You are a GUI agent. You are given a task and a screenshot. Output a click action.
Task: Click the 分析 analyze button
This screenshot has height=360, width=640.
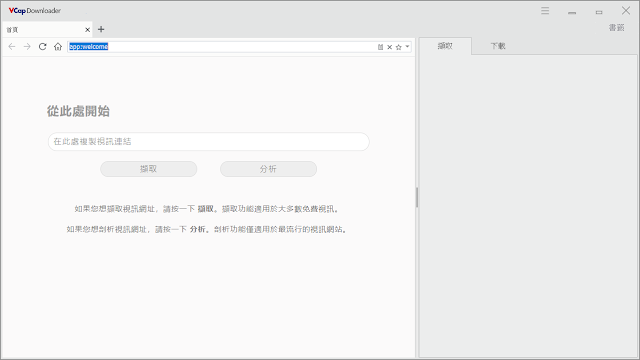[x=268, y=169]
